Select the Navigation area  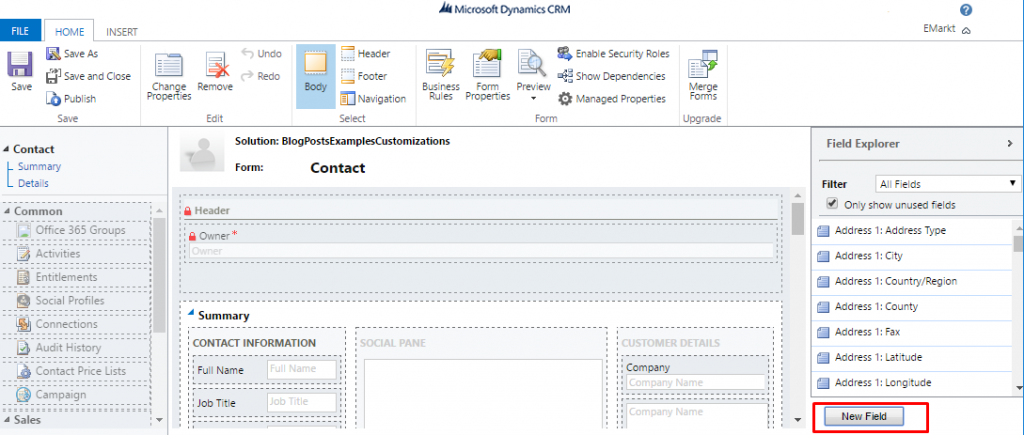click(x=374, y=99)
